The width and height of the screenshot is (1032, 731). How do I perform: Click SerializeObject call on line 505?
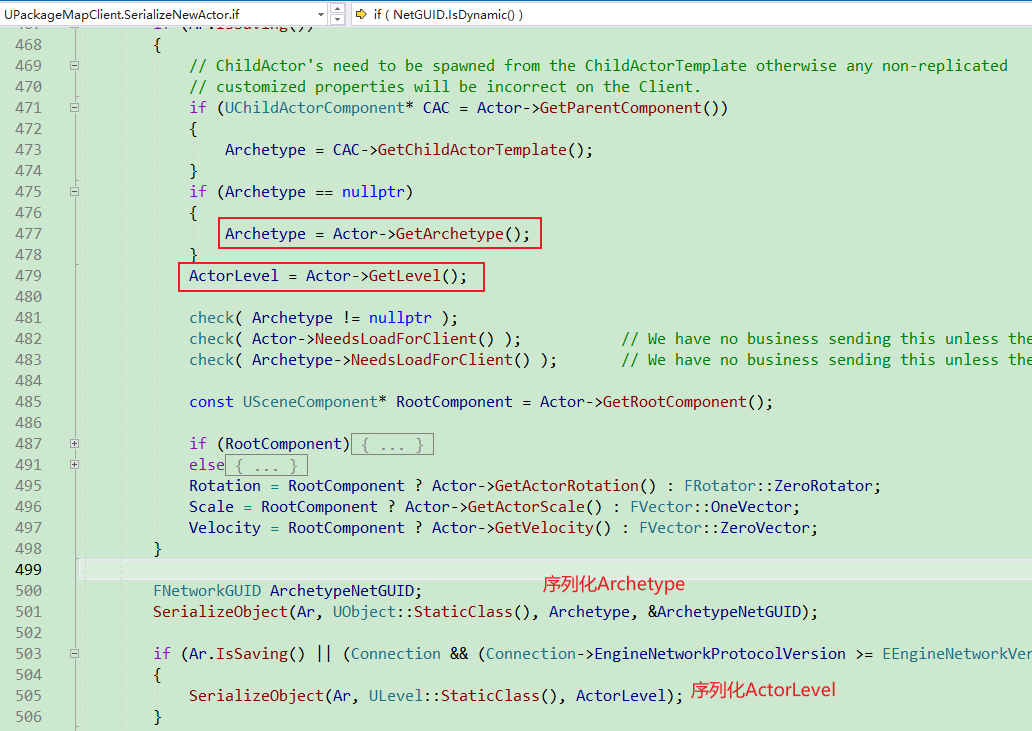257,696
